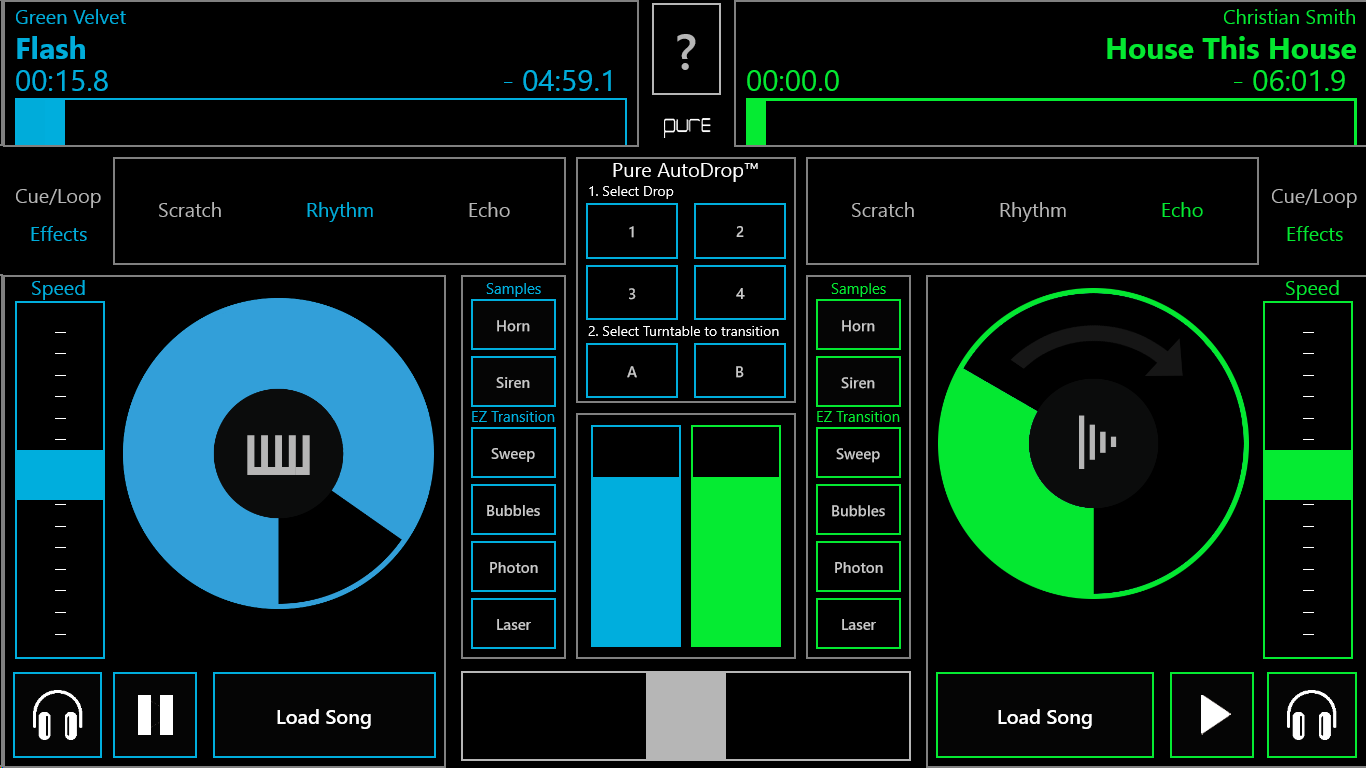The height and width of the screenshot is (768, 1366).
Task: Click the left deck blue Speed slider handle
Action: (60, 475)
